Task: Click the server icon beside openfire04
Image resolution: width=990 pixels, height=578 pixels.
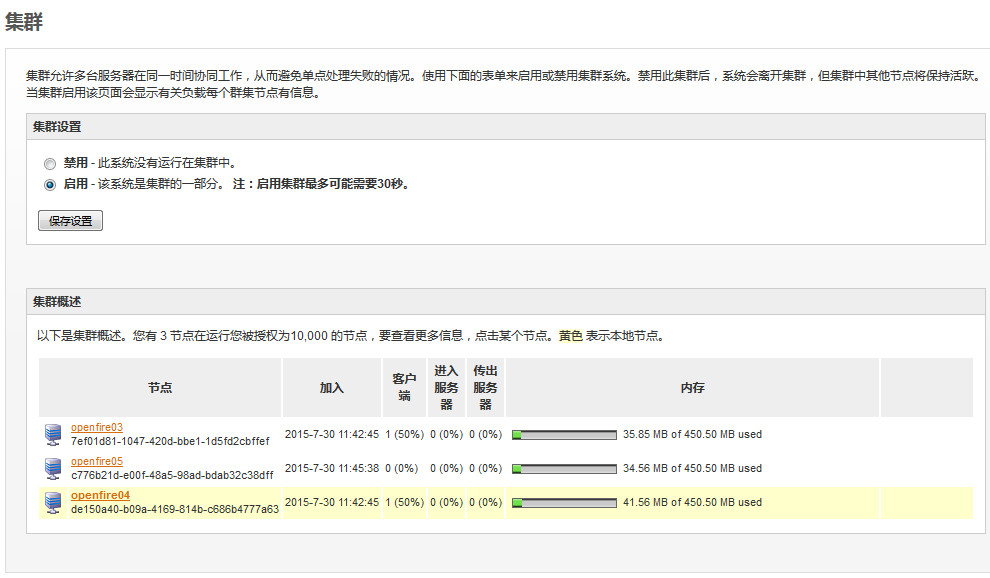Action: tap(55, 503)
